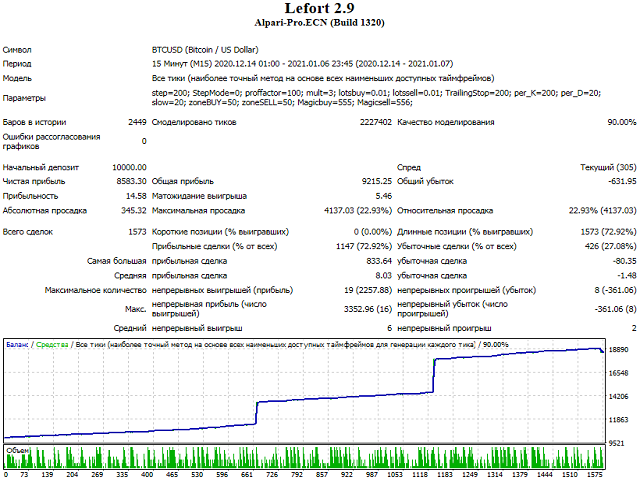Click the Баров в истории value 2449
The image size is (640, 480).
137,122
